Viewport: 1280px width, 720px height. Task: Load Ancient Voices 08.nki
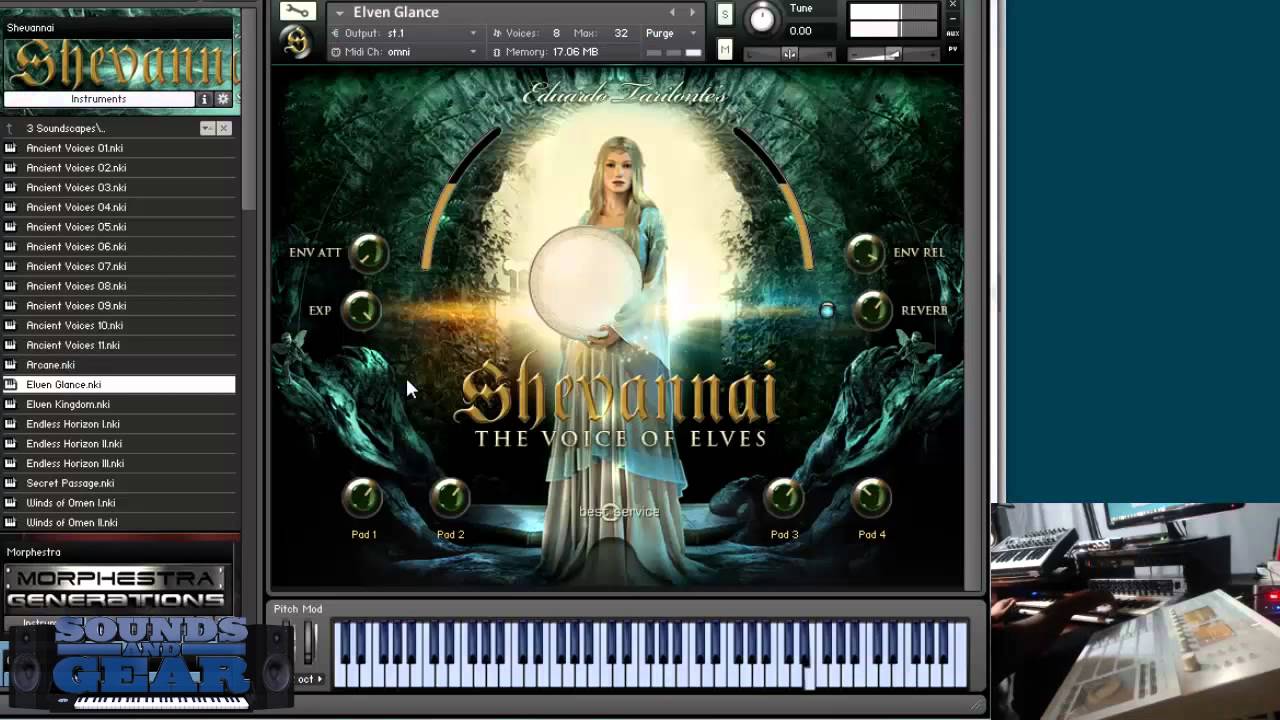pos(119,286)
